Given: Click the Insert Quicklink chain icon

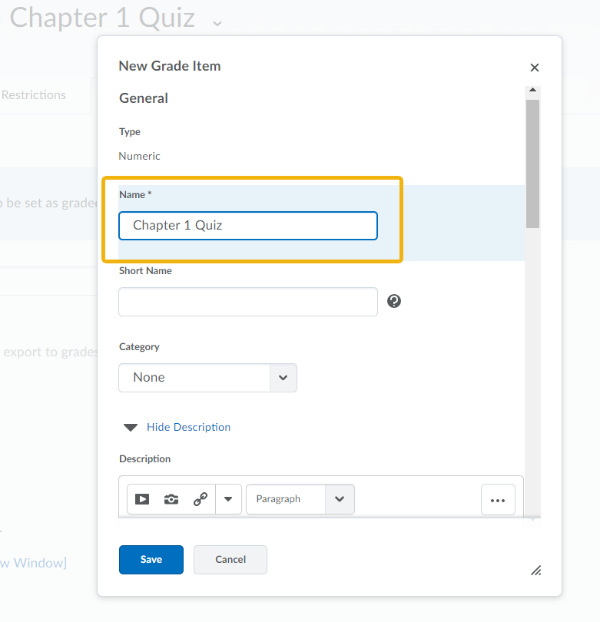Looking at the screenshot, I should click(200, 500).
